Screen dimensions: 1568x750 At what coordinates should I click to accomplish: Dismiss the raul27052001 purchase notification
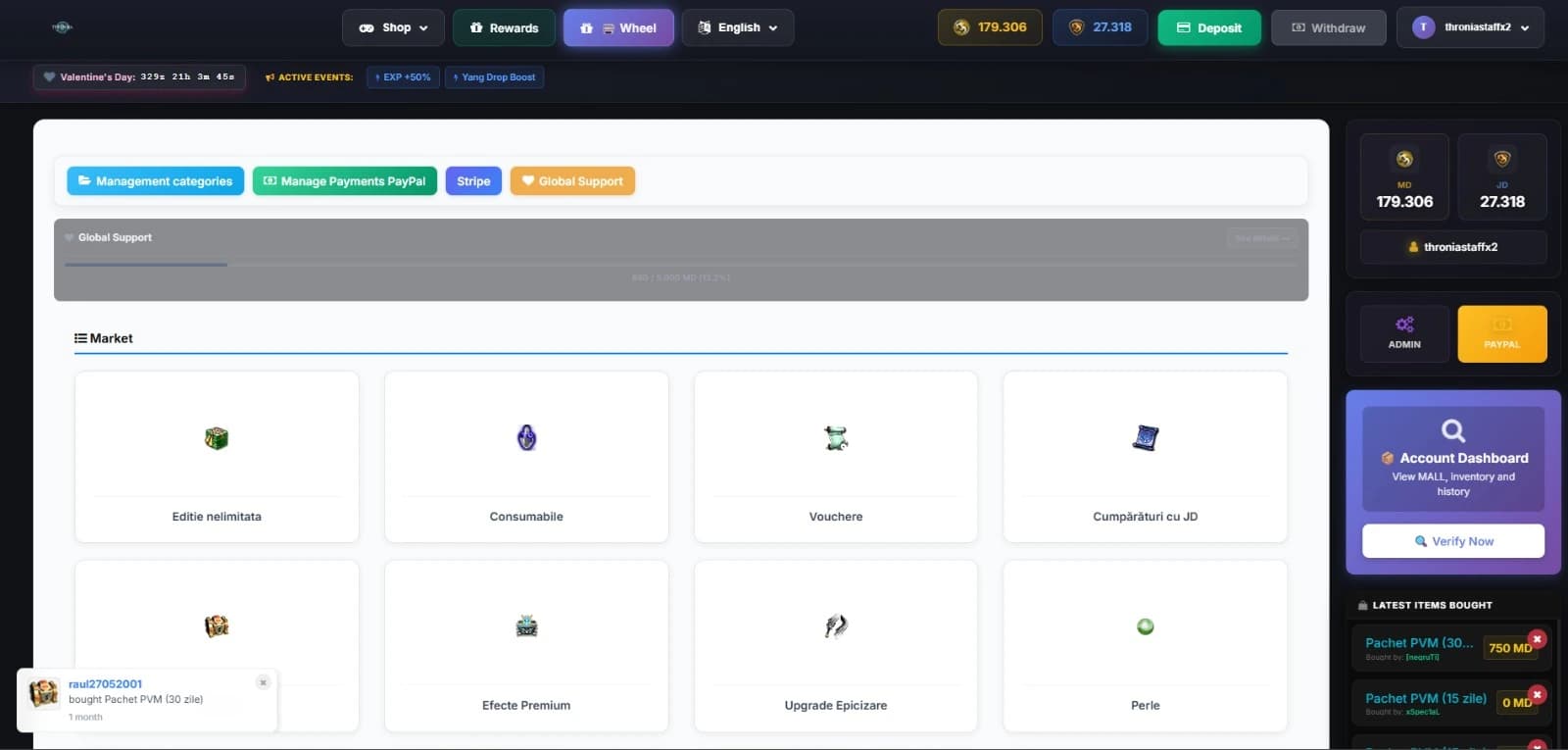[263, 682]
